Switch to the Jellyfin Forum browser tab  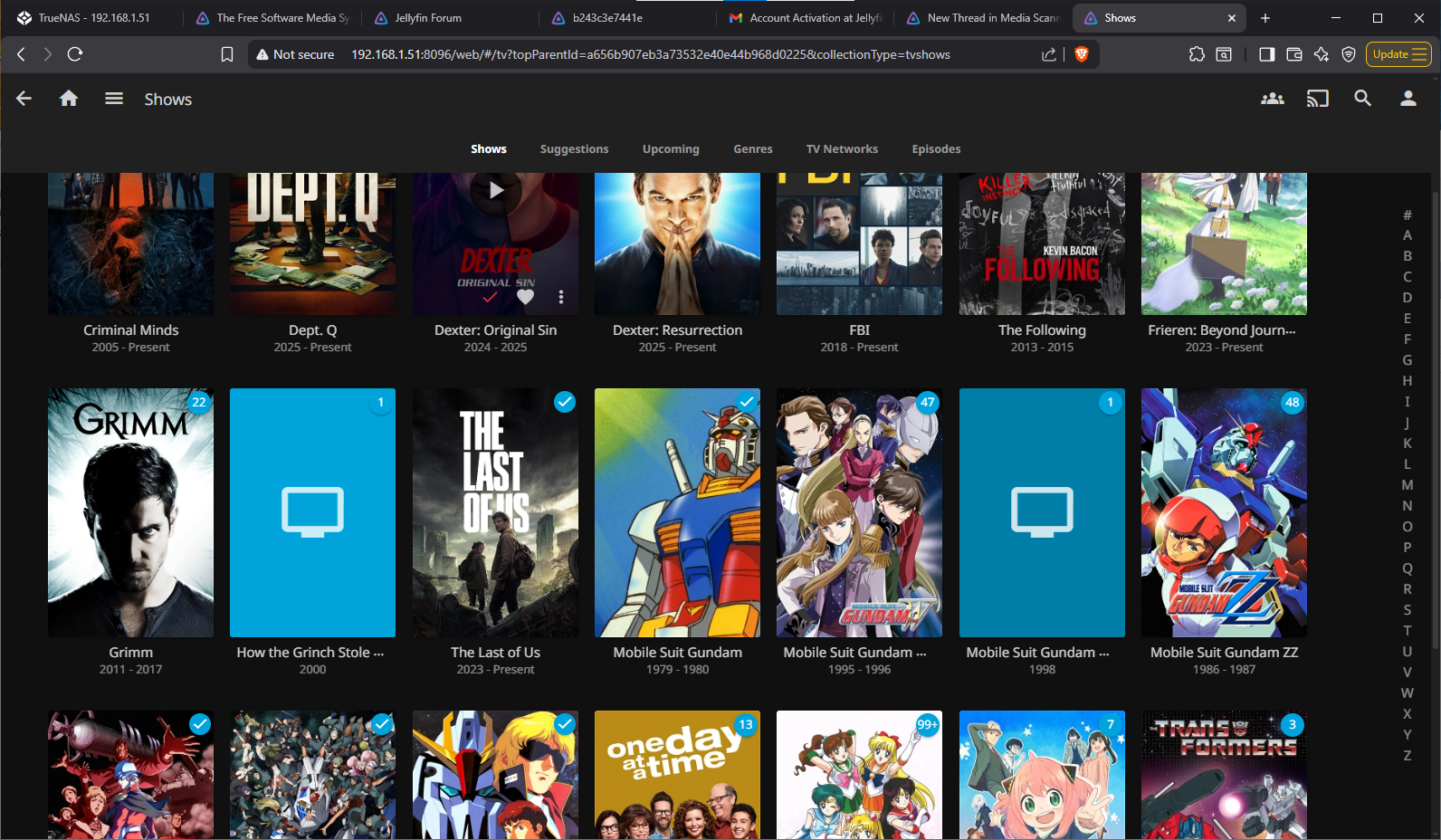pos(428,18)
